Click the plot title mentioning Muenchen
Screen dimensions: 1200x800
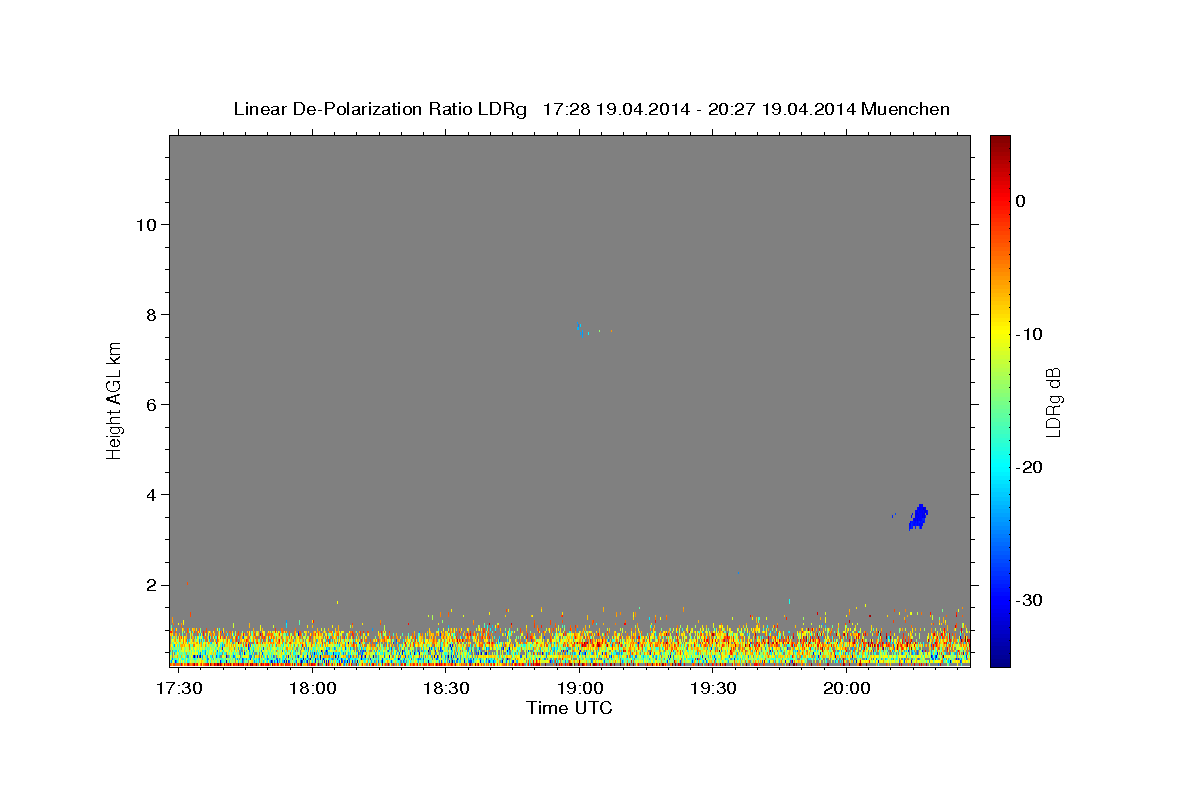[x=591, y=109]
